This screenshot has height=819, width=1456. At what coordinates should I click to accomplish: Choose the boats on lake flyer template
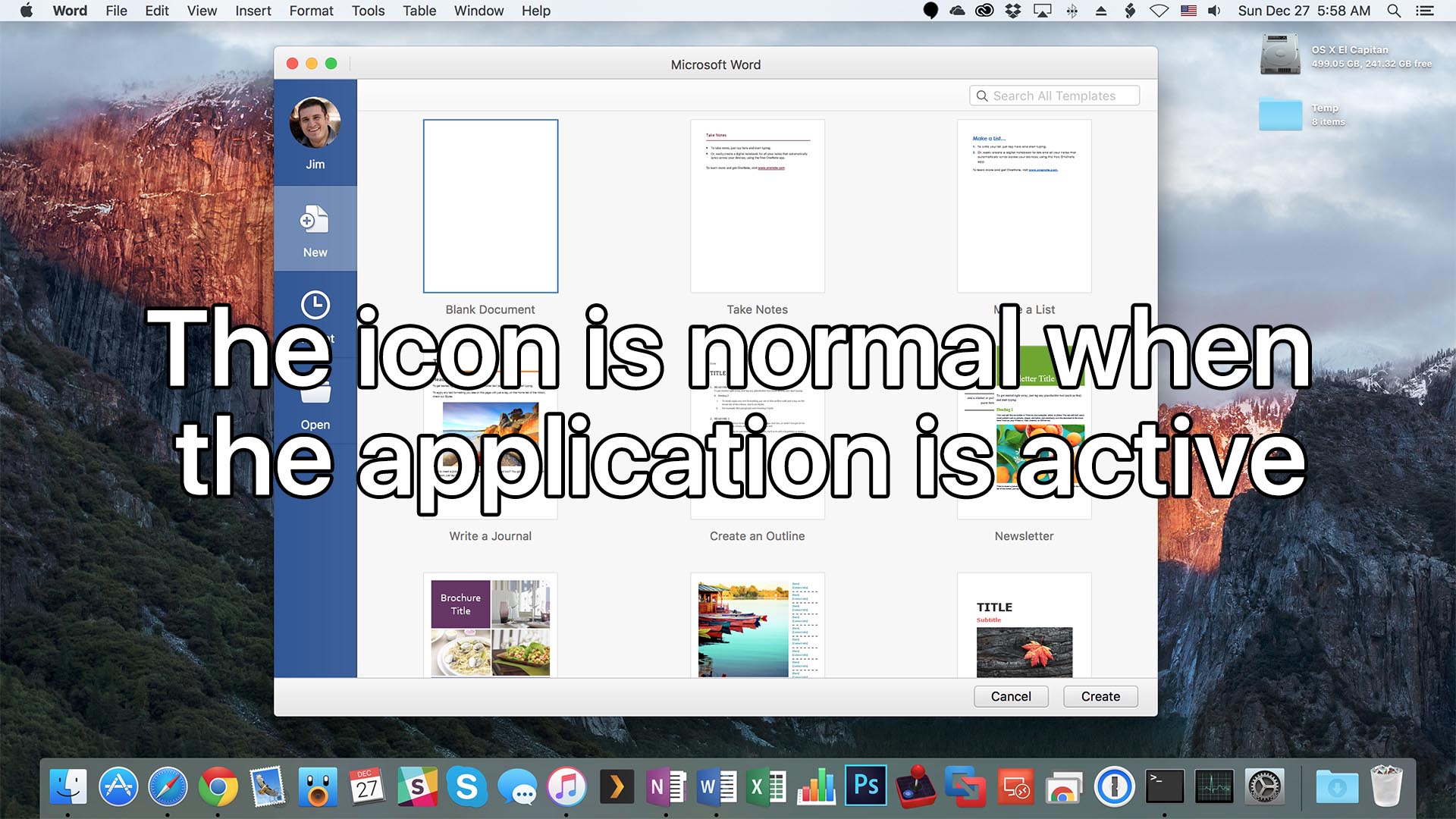click(x=757, y=626)
